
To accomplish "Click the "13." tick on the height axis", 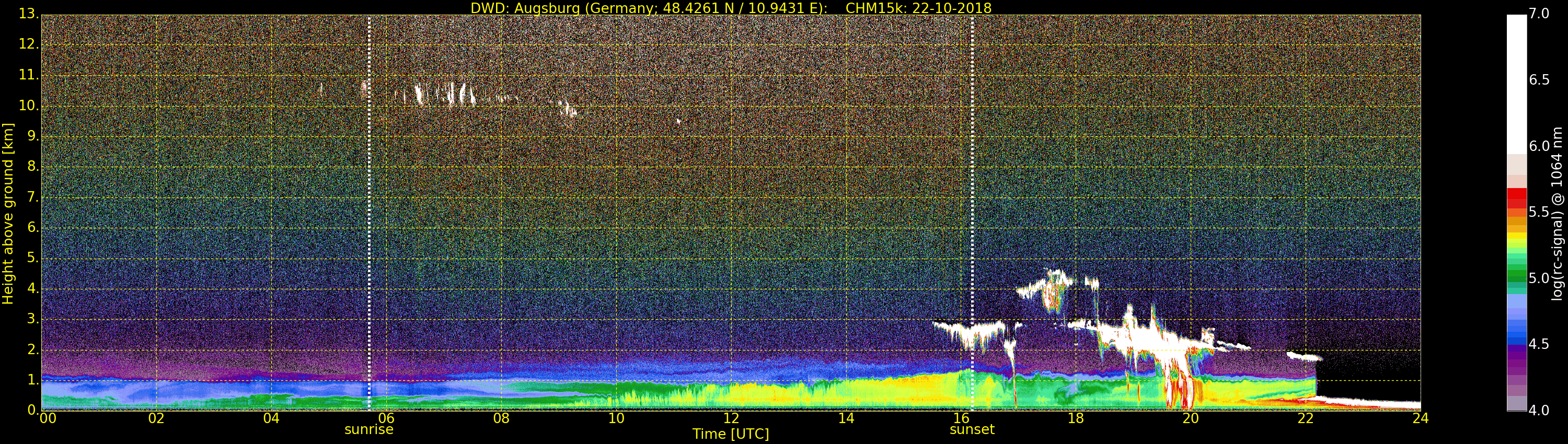I will (x=29, y=14).
